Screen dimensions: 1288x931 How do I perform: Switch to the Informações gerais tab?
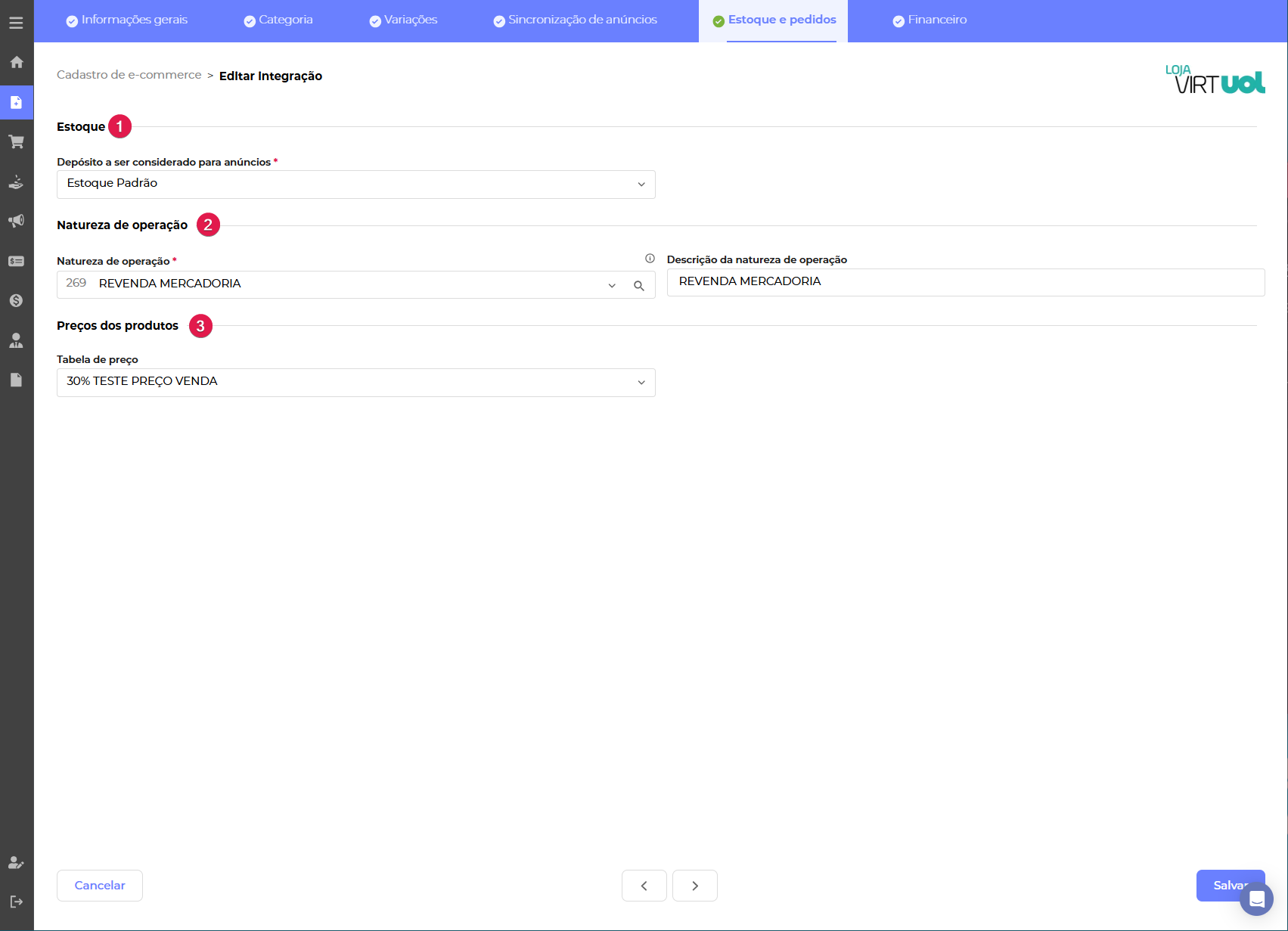(127, 20)
